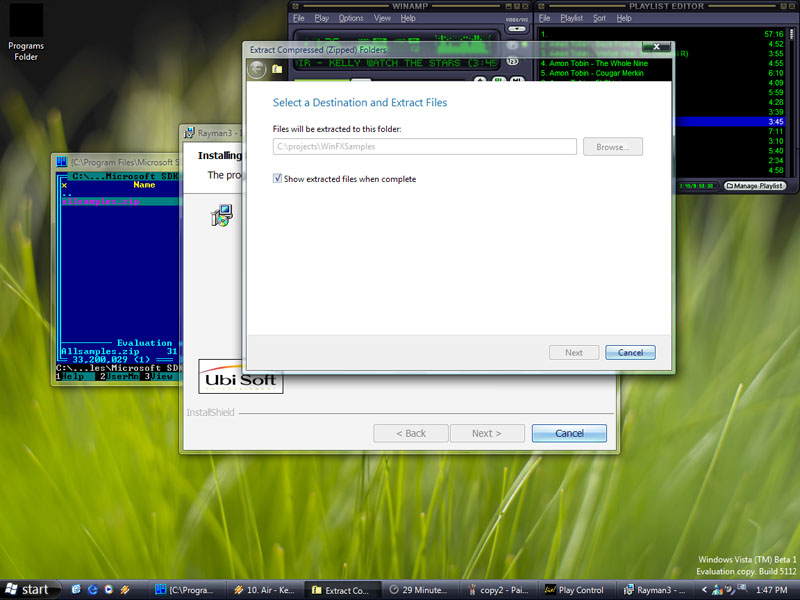
Task: Launch Winamp lightning bolt icon in quick launch
Action: (124, 589)
